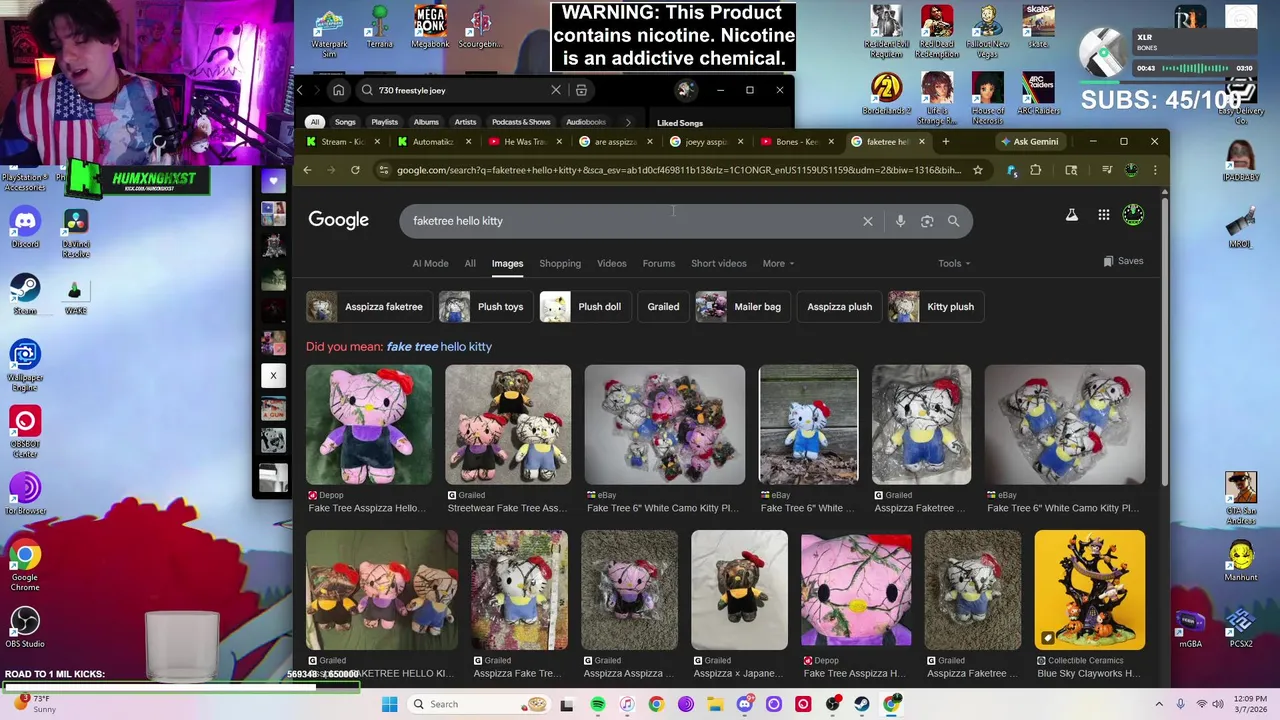Open Chrome extensions puzzle icon
Viewport: 1280px width, 720px height.
tap(1035, 170)
